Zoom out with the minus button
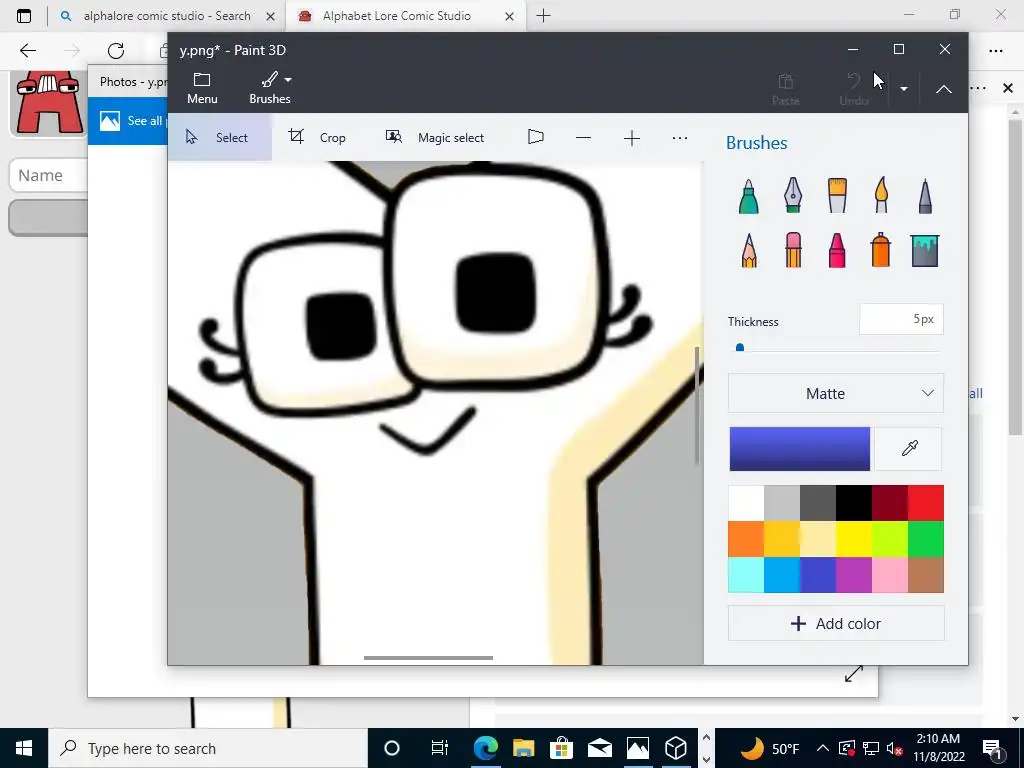The width and height of the screenshot is (1024, 768). coord(584,138)
